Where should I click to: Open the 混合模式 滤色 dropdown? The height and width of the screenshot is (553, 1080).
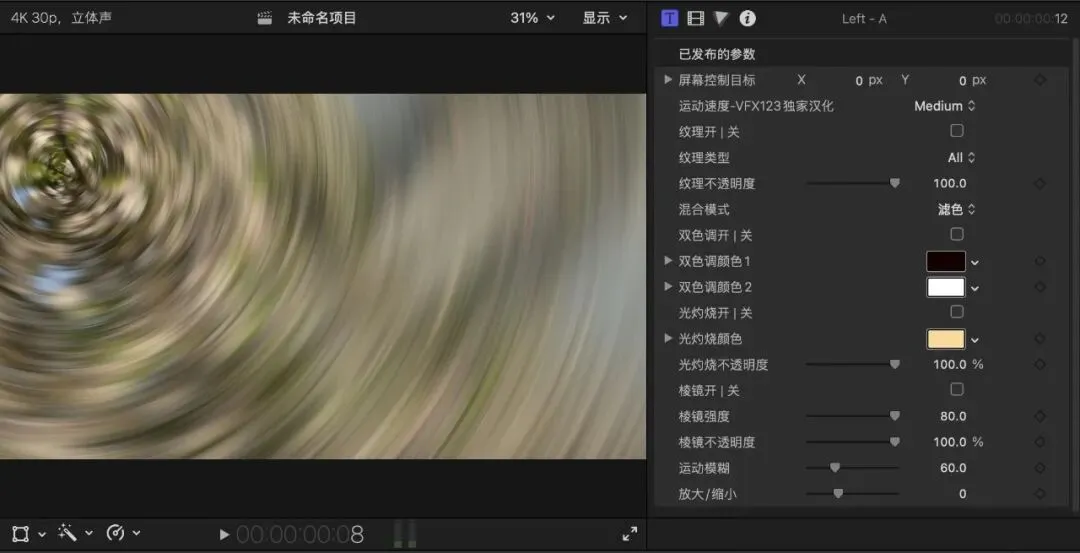(x=957, y=209)
